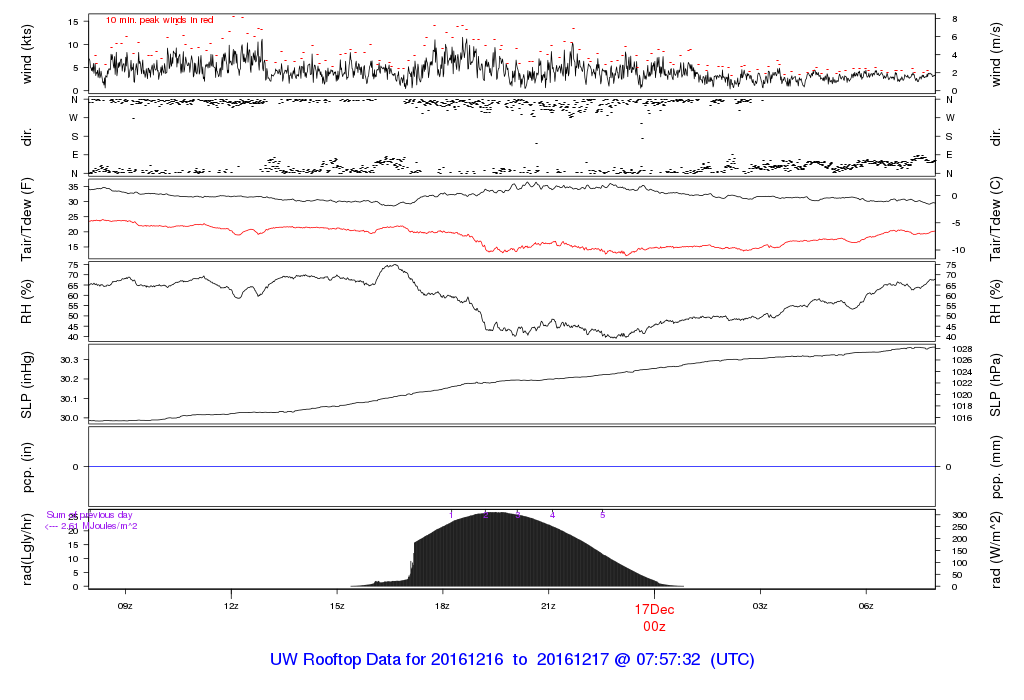Click the 09z time axis label
Screen dimensions: 1024x700
(x=125, y=606)
